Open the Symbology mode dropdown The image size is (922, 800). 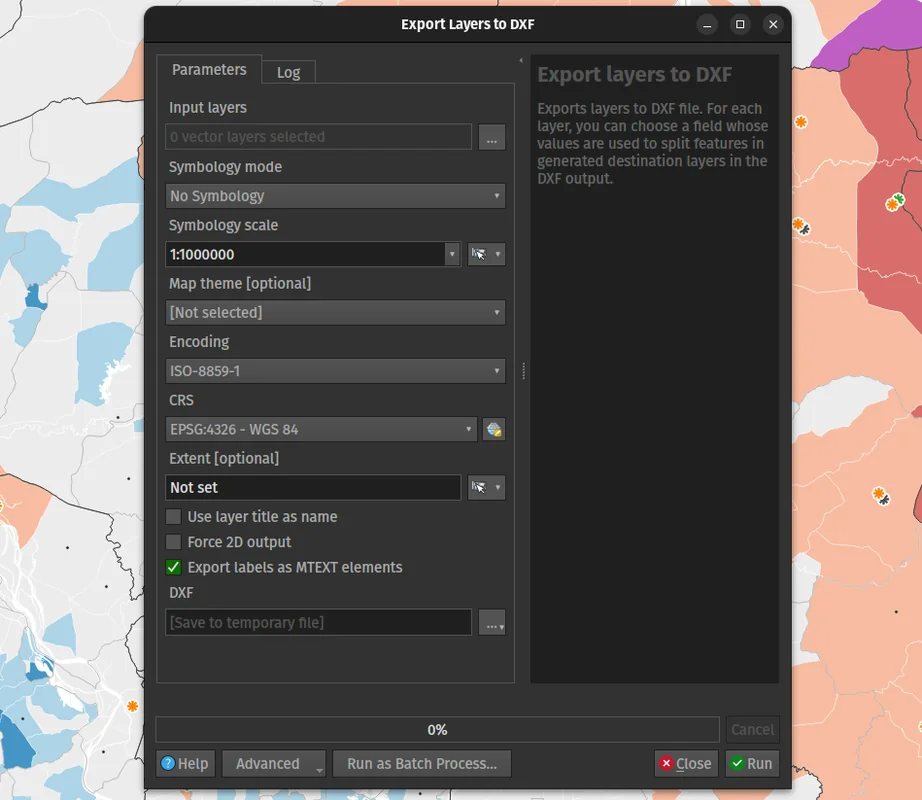click(x=335, y=196)
